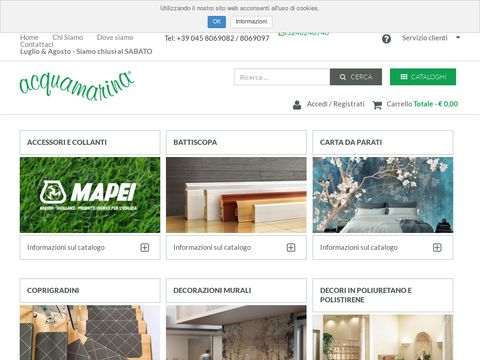480x360 pixels.
Task: Click the user account icon
Action: click(297, 105)
